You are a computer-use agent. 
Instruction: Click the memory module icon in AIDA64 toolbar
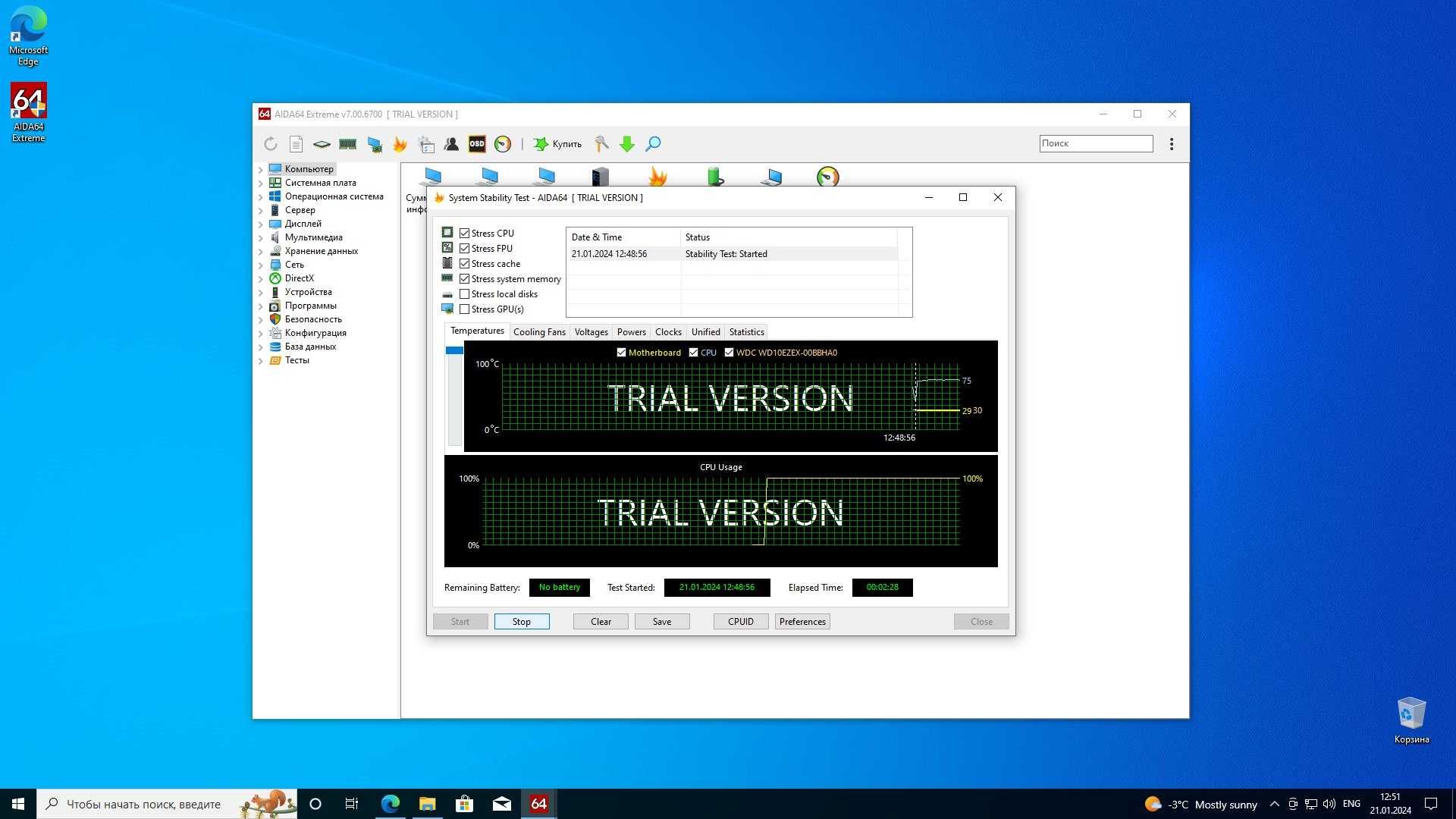(x=348, y=144)
